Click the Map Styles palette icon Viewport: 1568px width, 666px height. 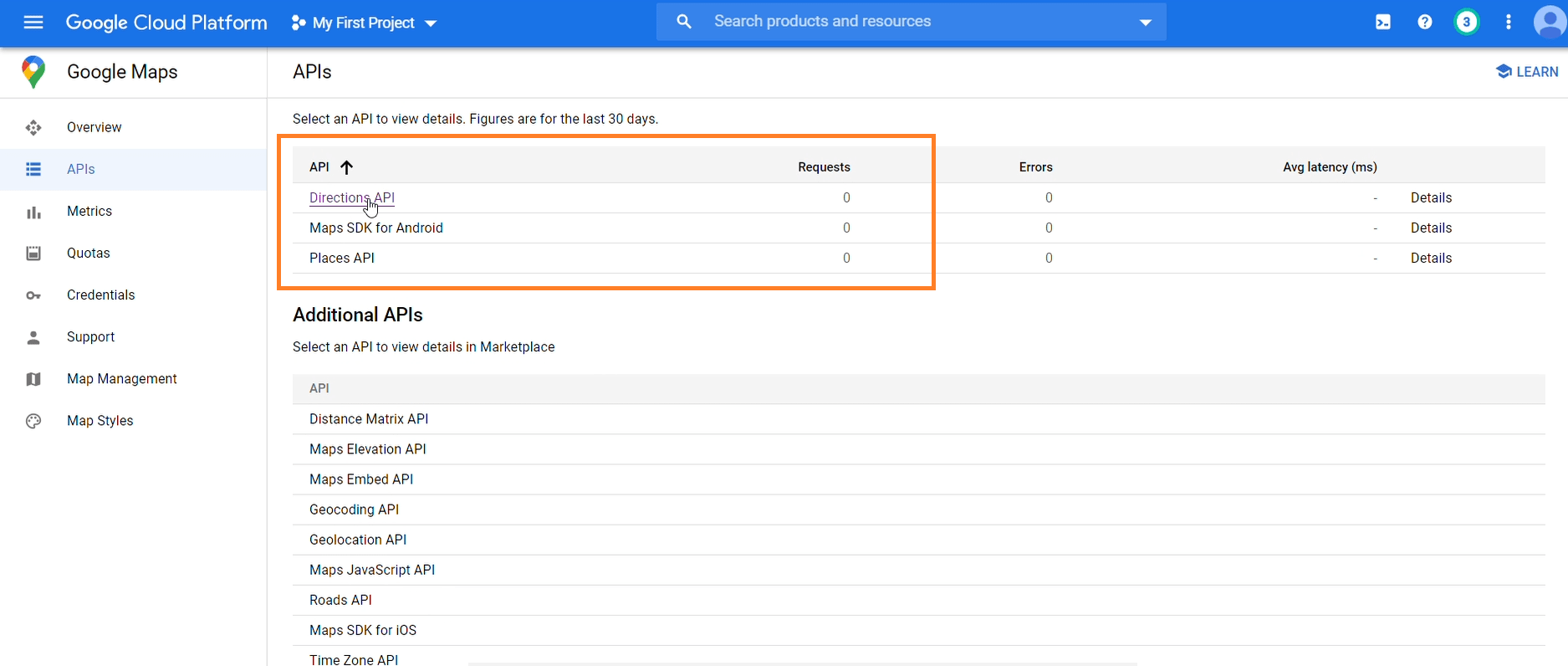point(33,421)
